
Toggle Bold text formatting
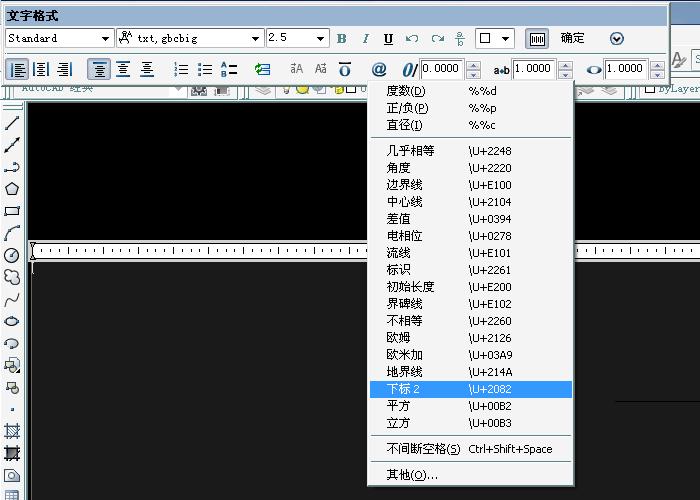point(342,39)
